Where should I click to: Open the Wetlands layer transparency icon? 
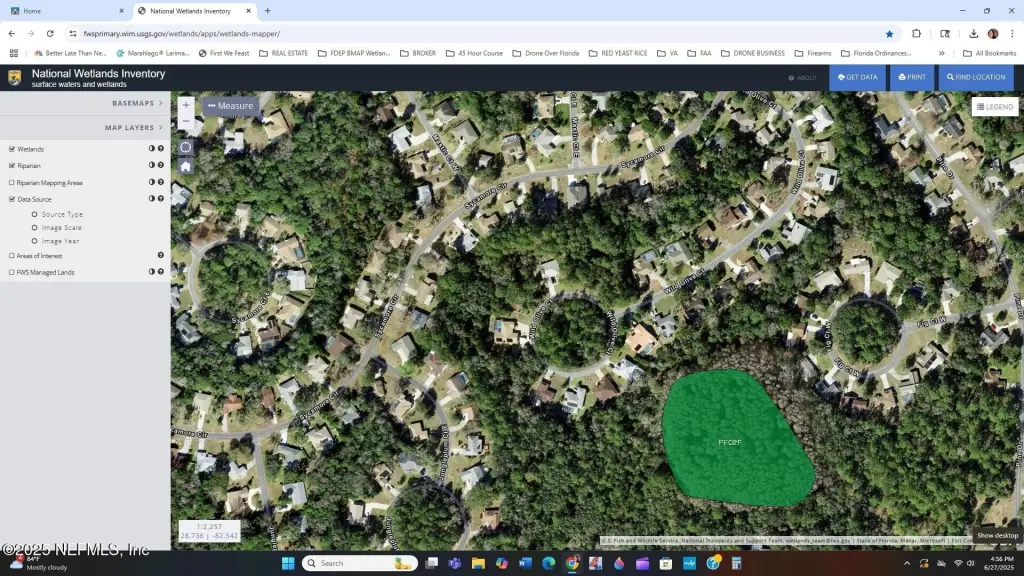point(152,149)
